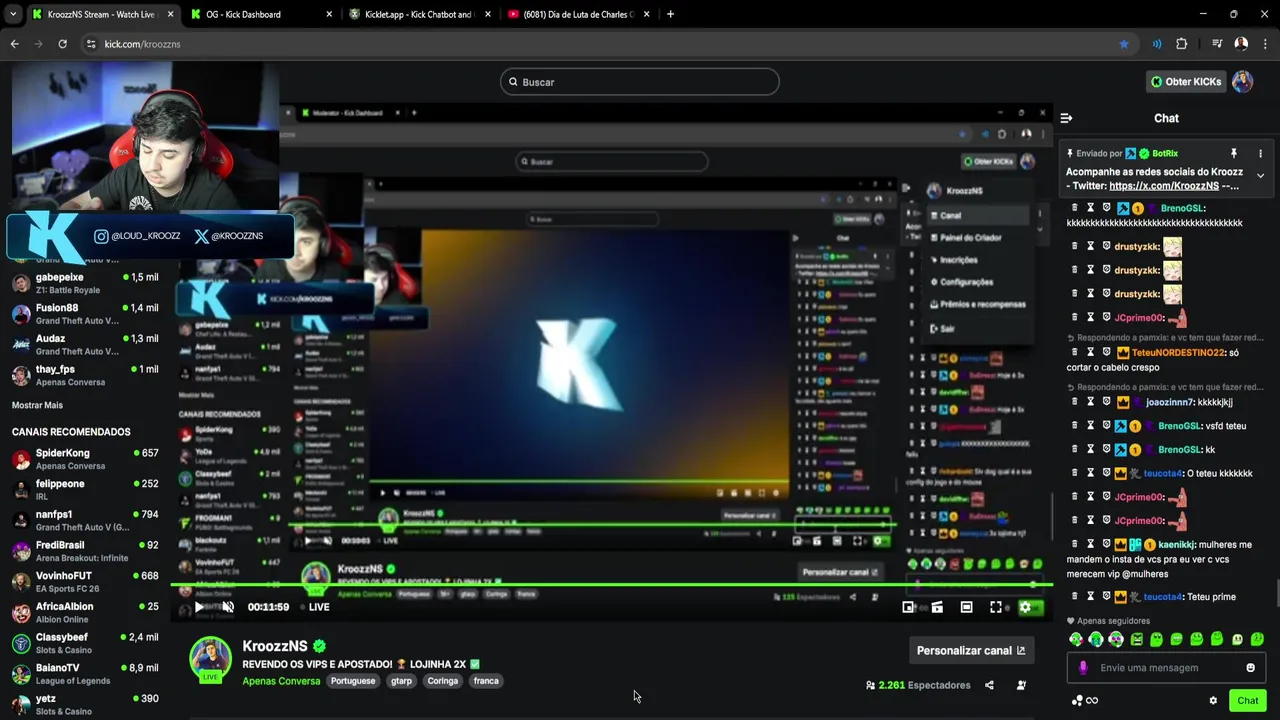
Task: Open the tab search dropdown arrow
Action: [x=13, y=14]
